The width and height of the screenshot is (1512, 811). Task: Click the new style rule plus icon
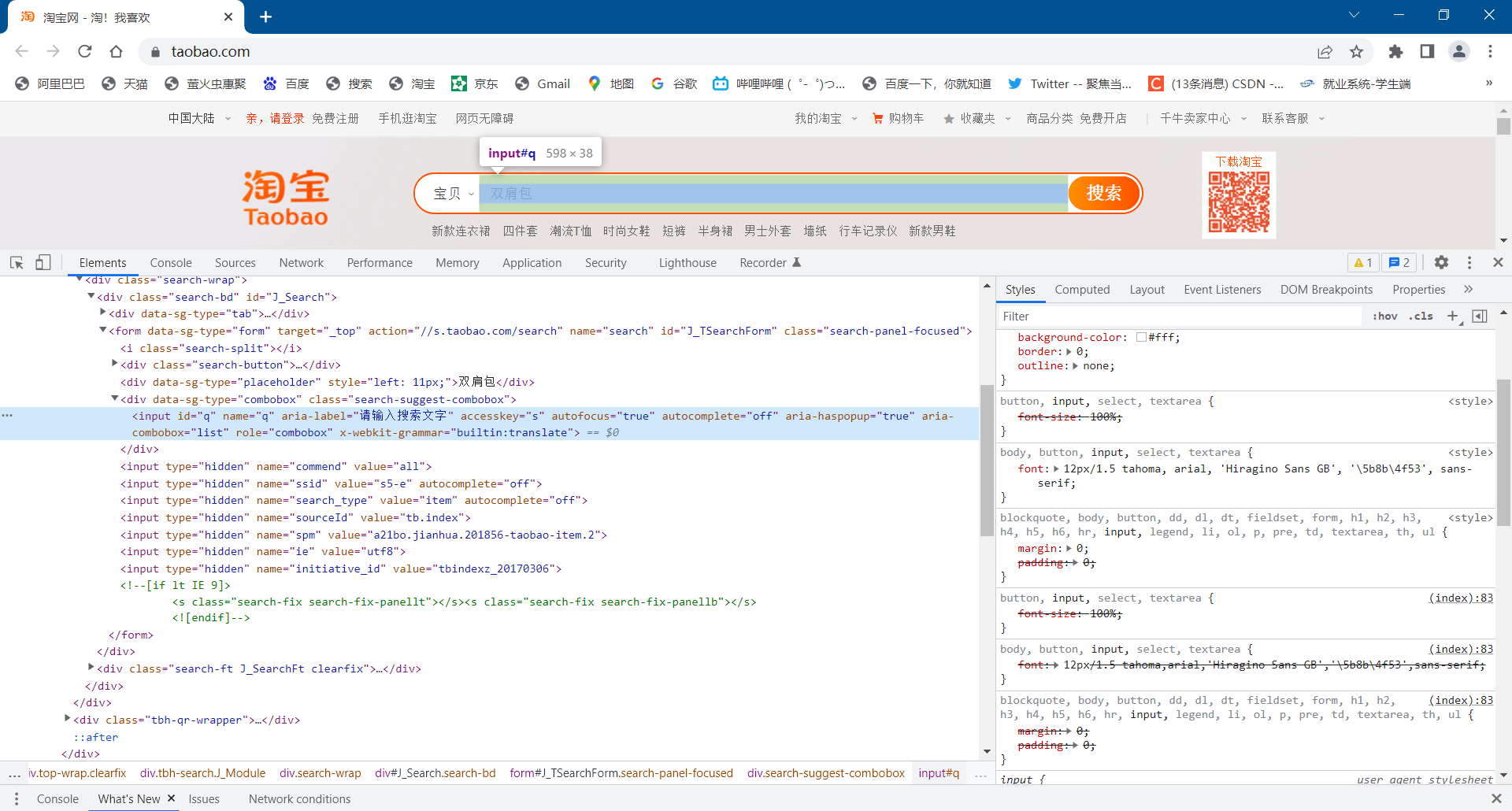[x=1453, y=316]
